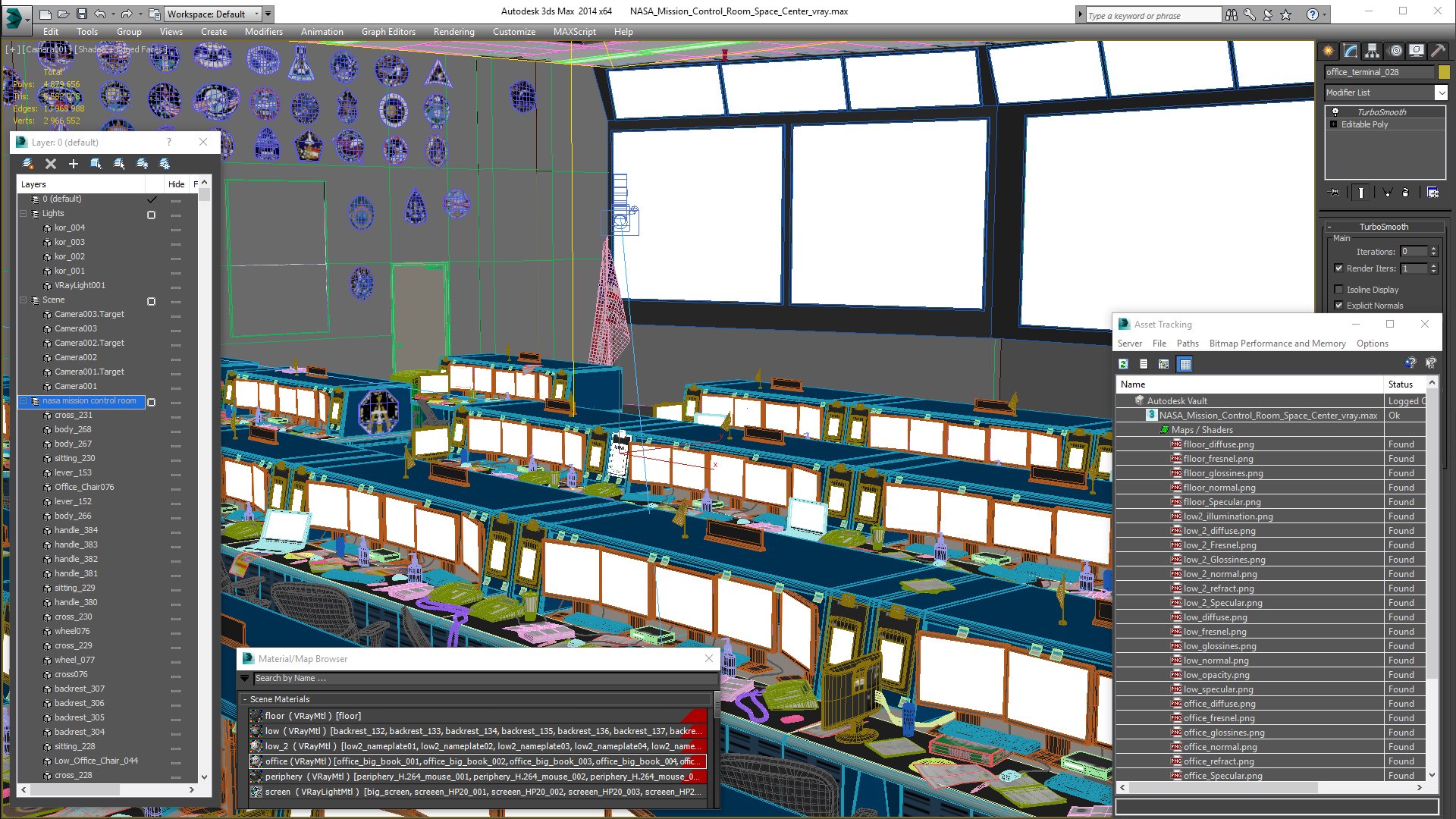This screenshot has height=819, width=1456.
Task: Click Status Log icon in Asset Tracking toolbar
Action: pyautogui.click(x=1144, y=364)
